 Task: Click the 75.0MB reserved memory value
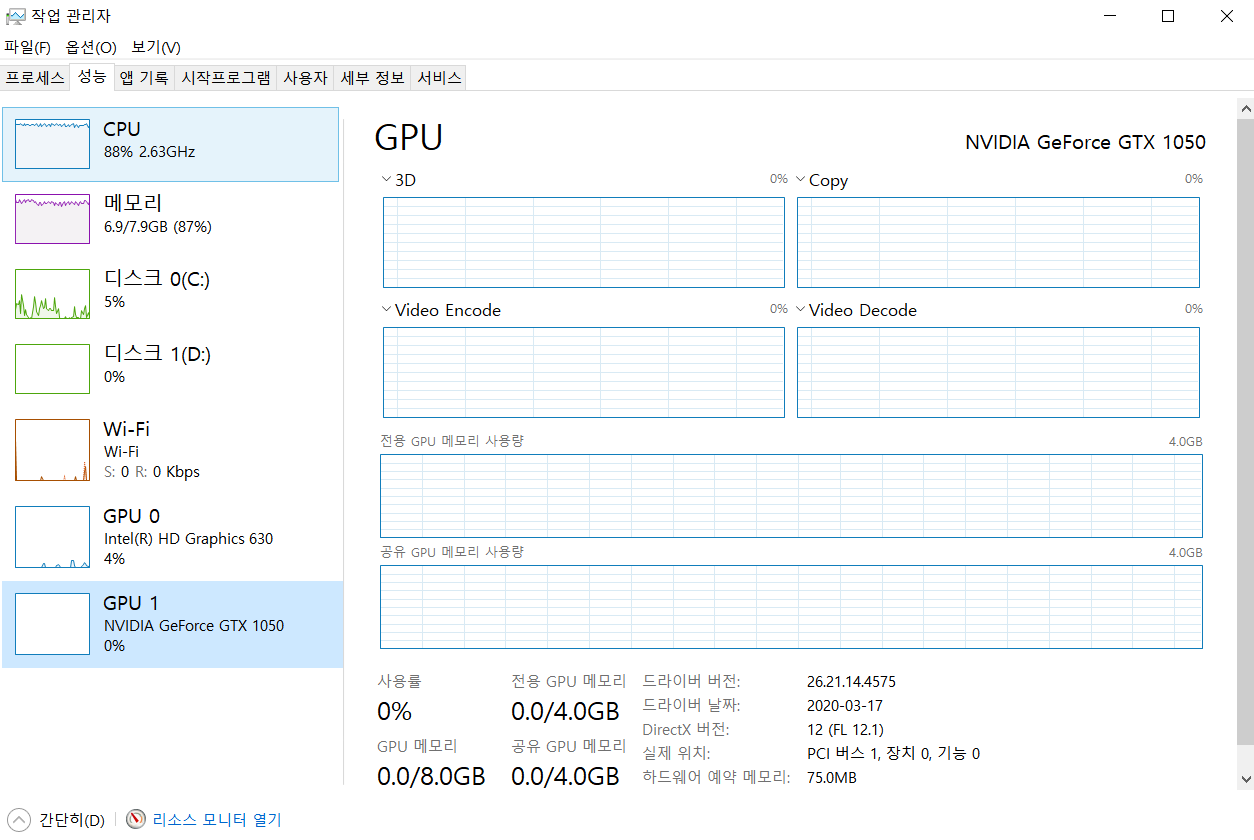point(831,777)
